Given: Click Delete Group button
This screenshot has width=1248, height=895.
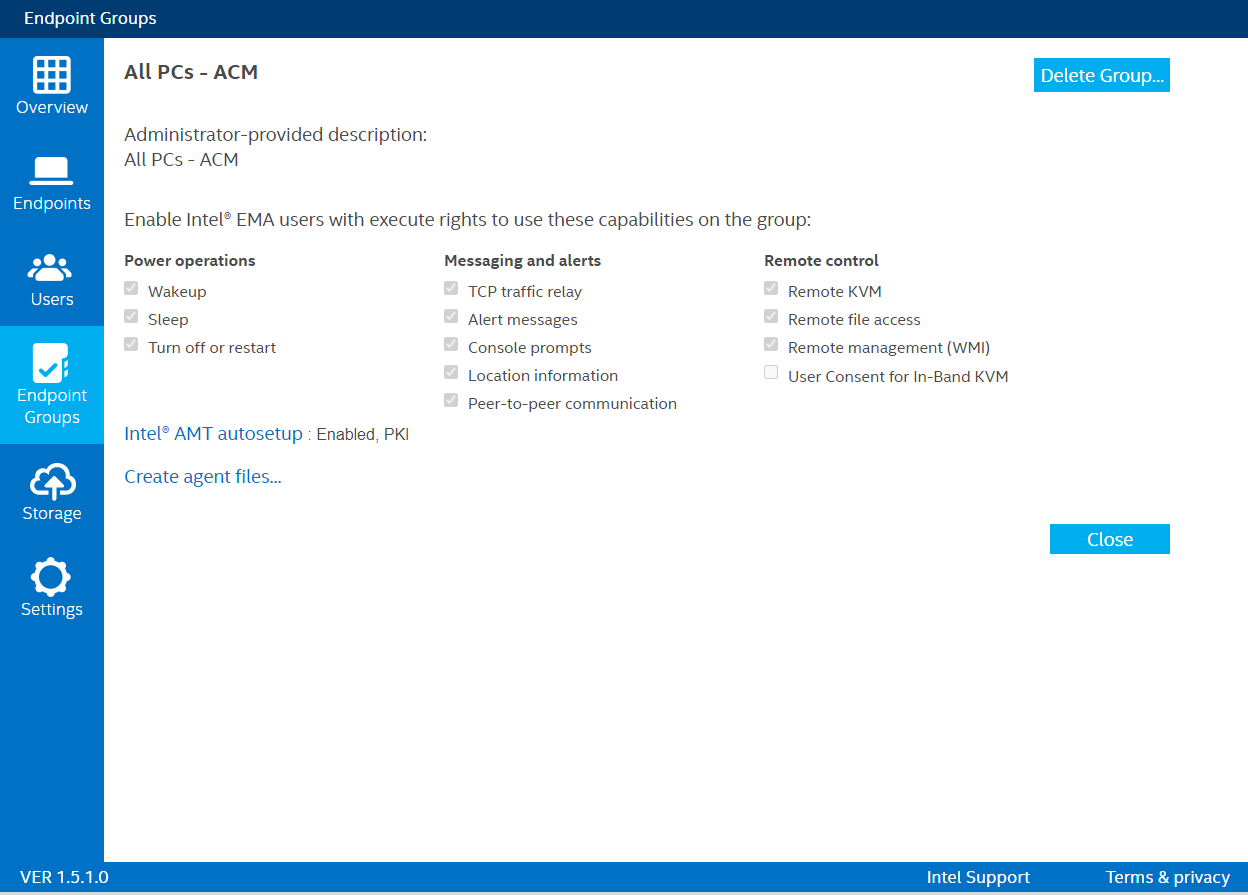Looking at the screenshot, I should coord(1101,74).
